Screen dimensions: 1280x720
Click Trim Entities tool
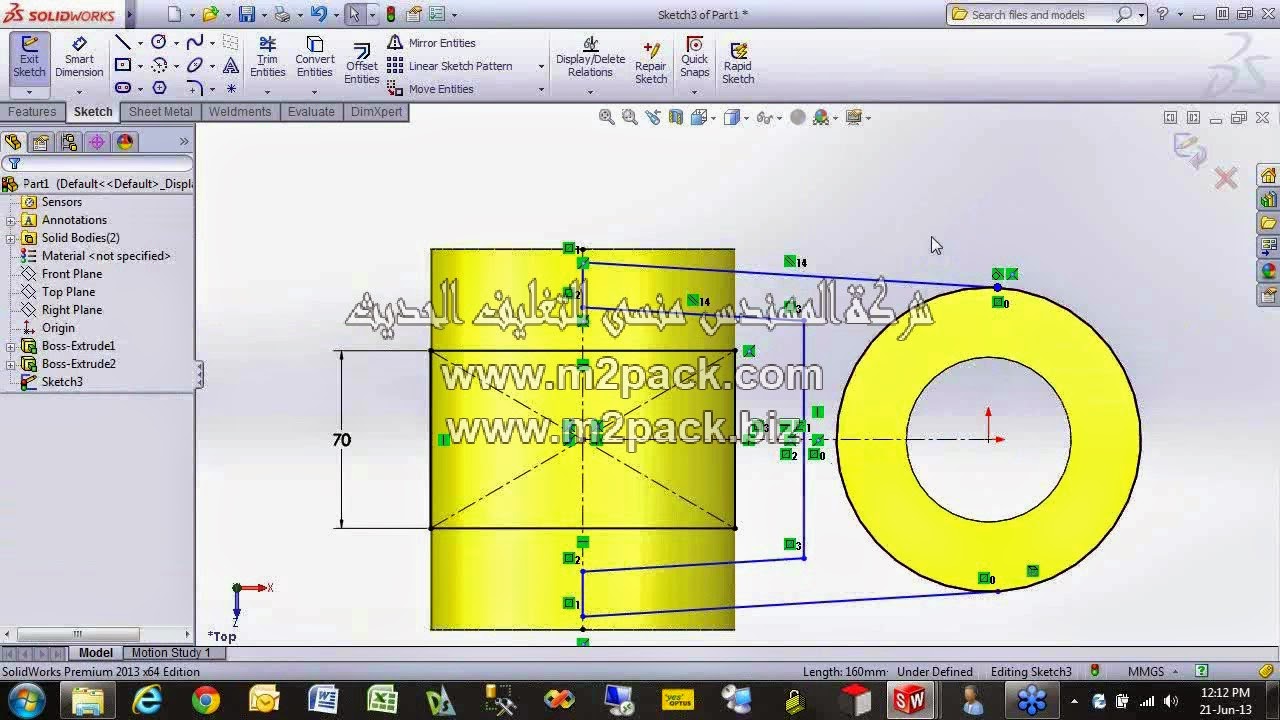click(x=267, y=58)
